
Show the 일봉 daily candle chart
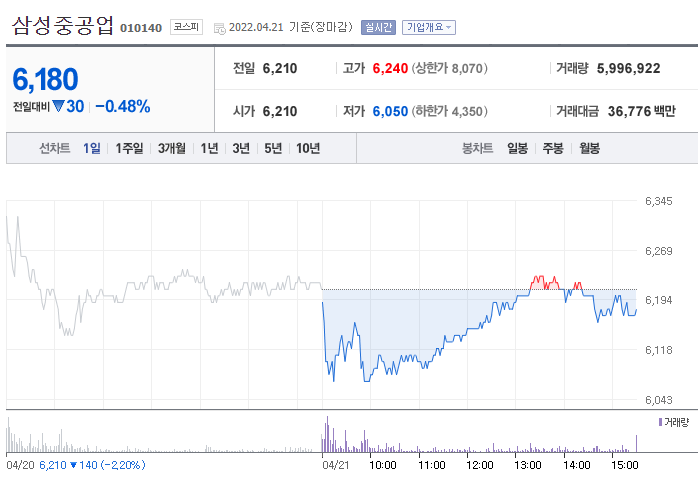[x=517, y=148]
